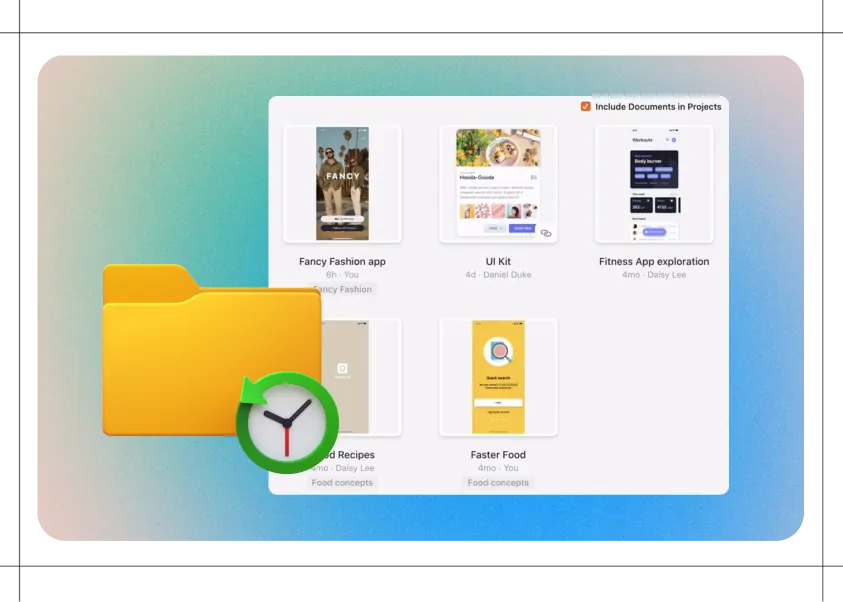
Task: Select Food concepts tag under Food Recipes
Action: [x=343, y=483]
